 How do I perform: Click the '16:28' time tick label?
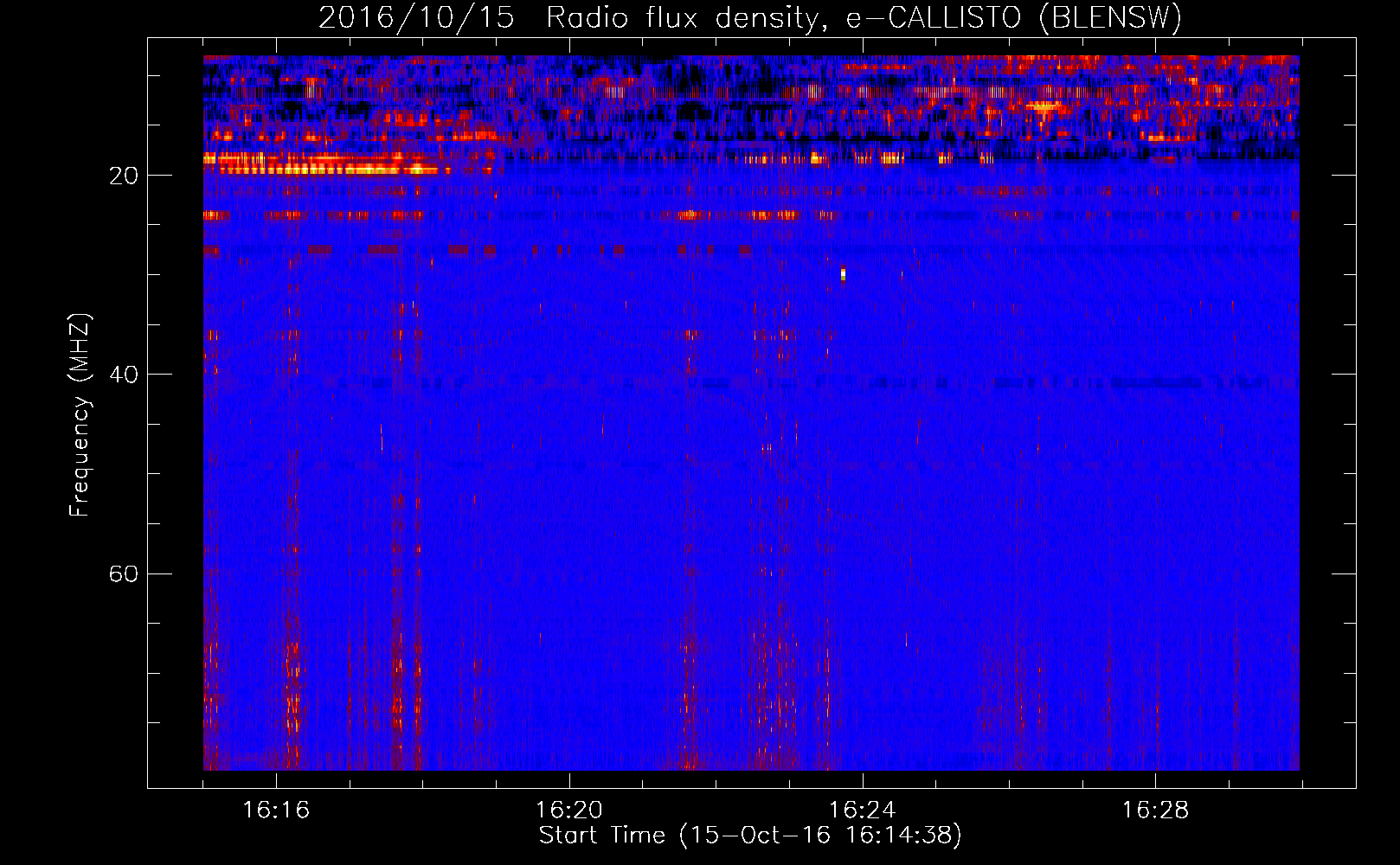click(1155, 811)
